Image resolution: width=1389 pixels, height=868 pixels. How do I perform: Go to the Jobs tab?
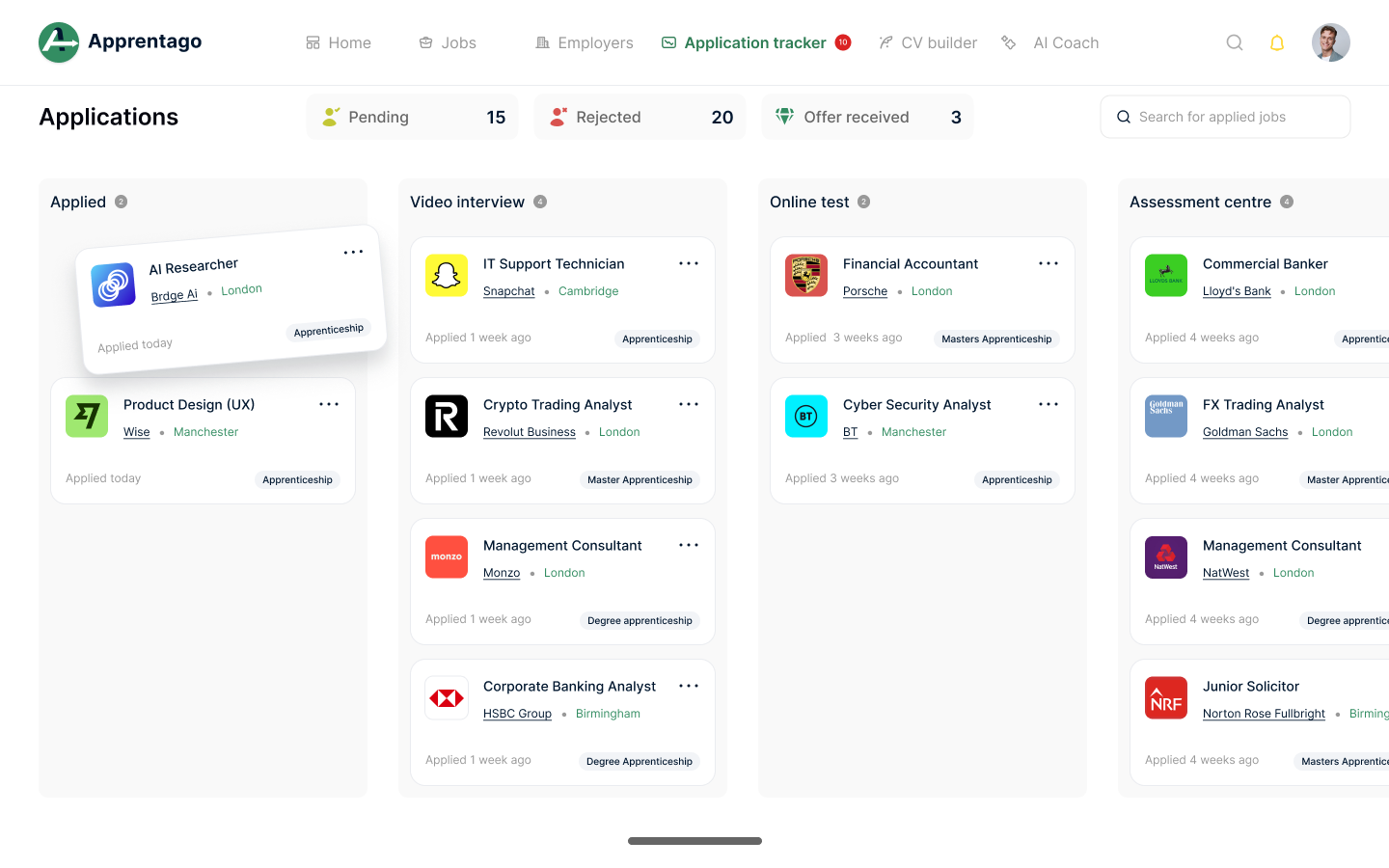pyautogui.click(x=448, y=42)
